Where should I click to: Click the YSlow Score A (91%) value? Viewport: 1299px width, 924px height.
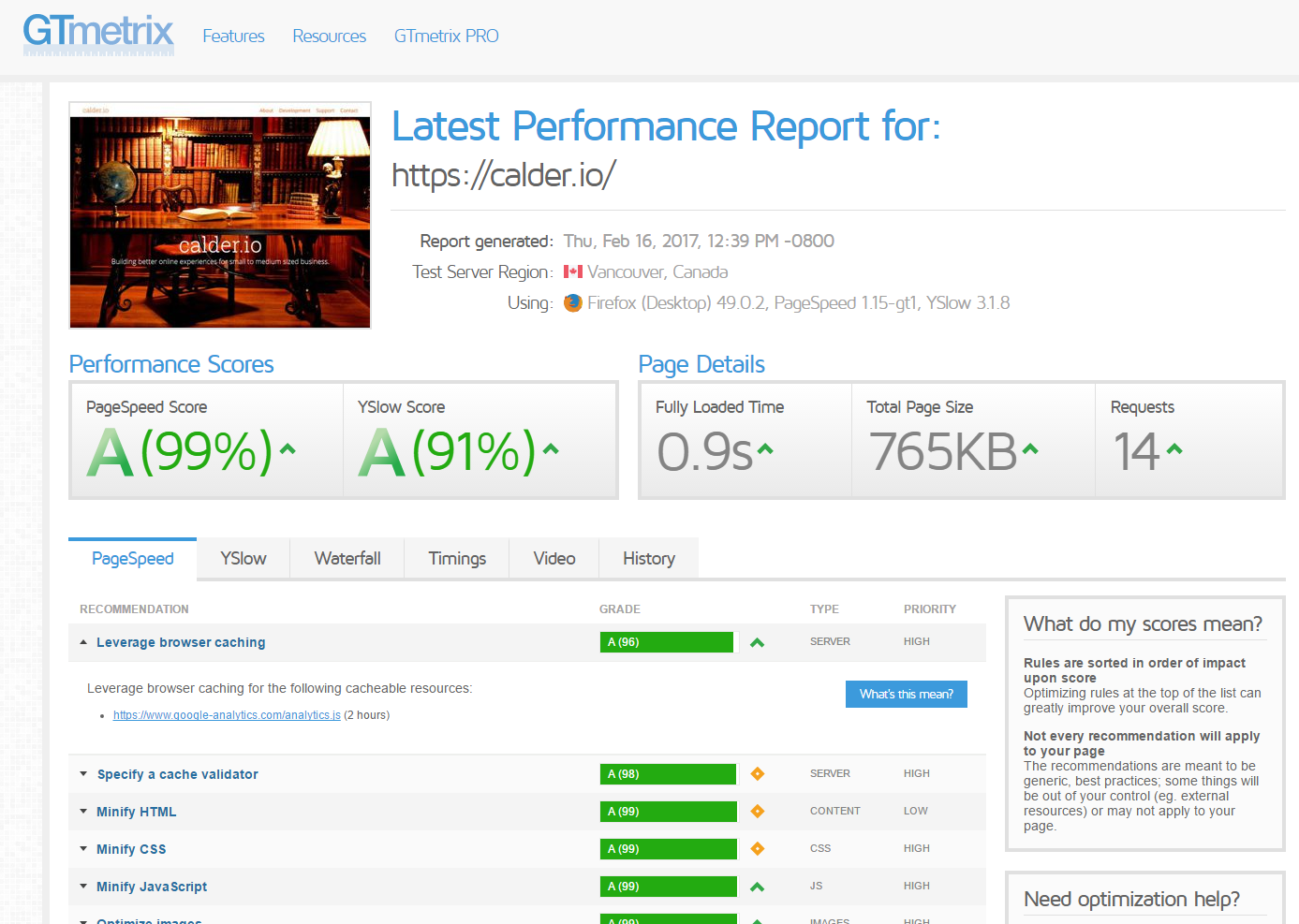click(448, 451)
